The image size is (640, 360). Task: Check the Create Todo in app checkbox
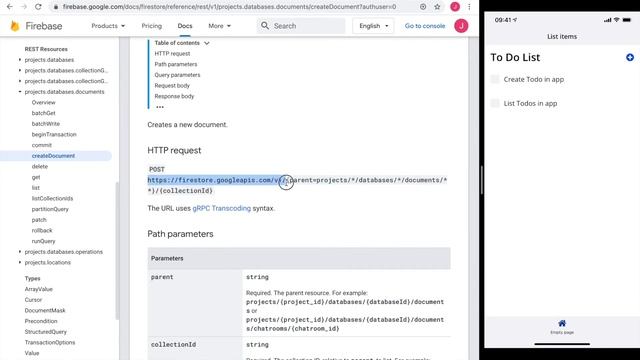[495, 79]
